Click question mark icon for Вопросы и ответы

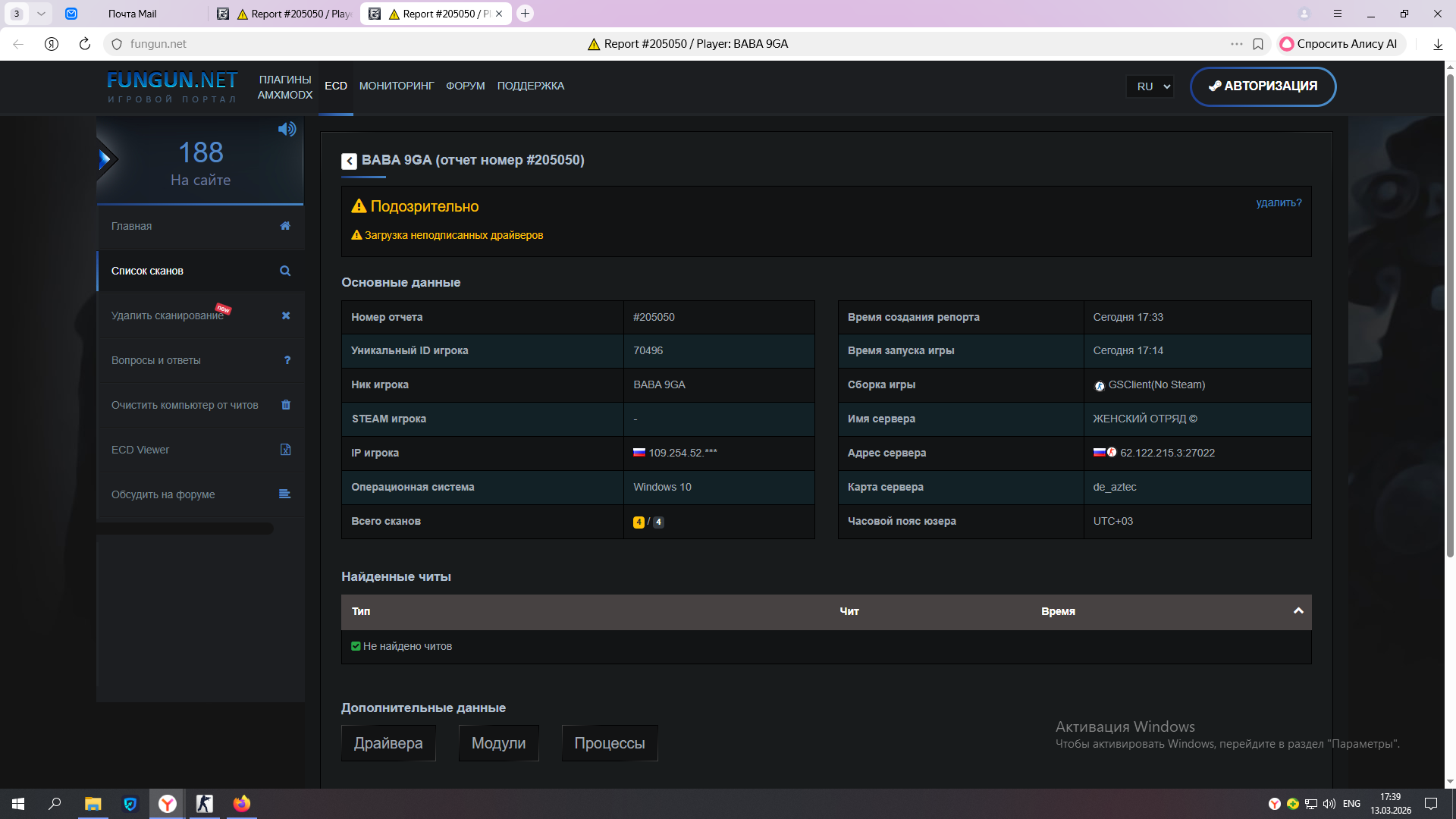click(x=287, y=360)
